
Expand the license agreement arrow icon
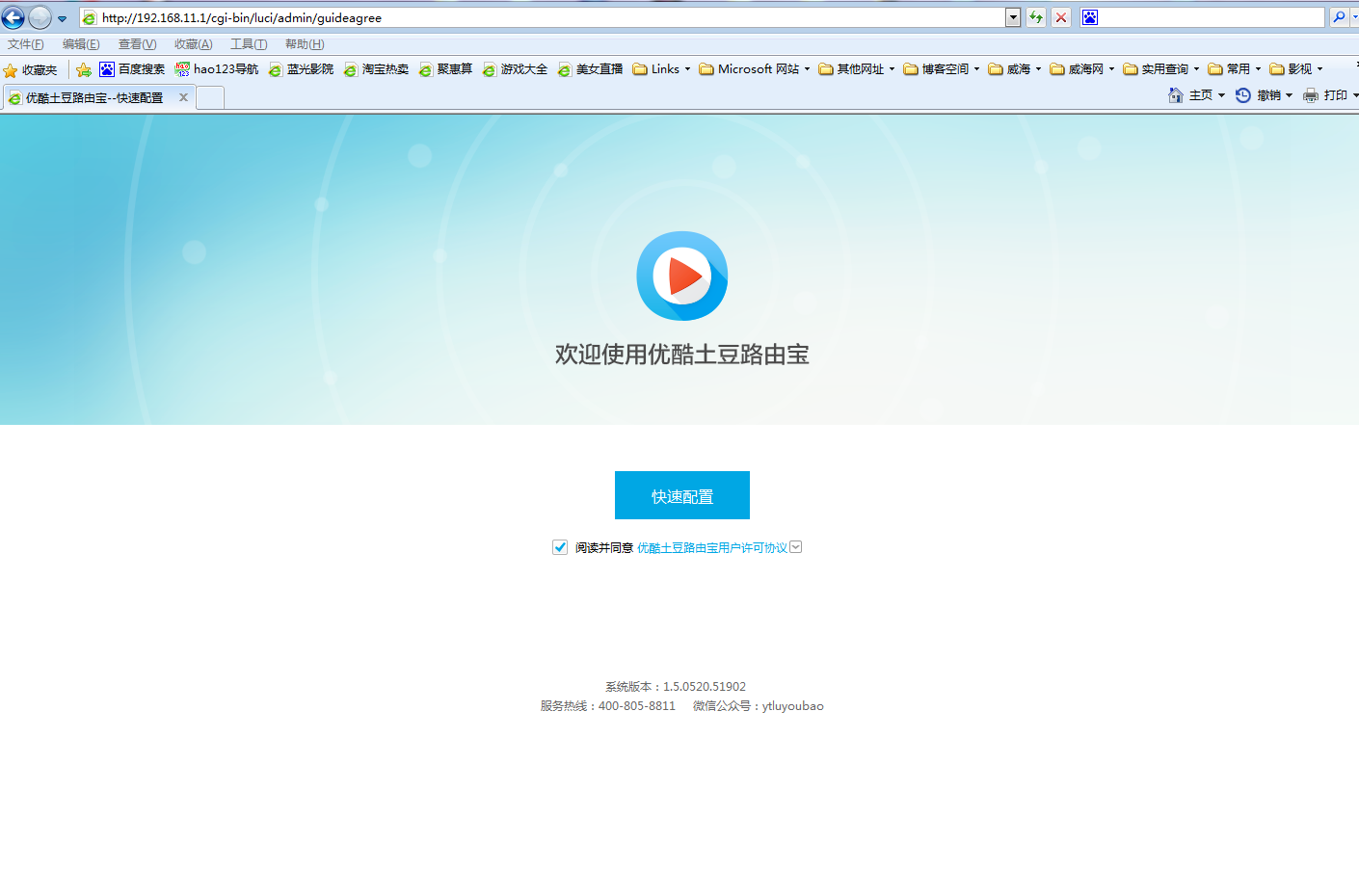coord(795,547)
